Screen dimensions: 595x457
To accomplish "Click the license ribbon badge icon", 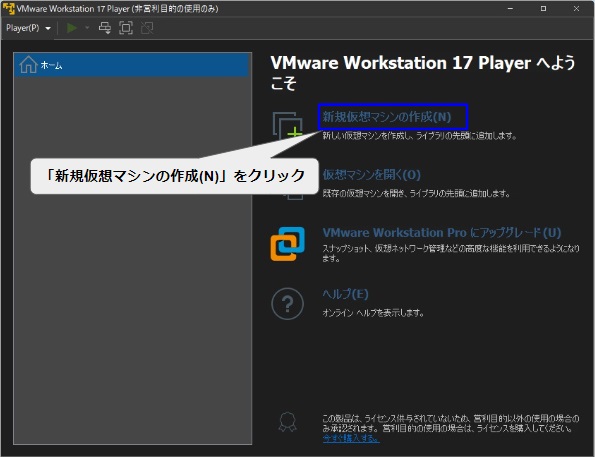I will 287,422.
